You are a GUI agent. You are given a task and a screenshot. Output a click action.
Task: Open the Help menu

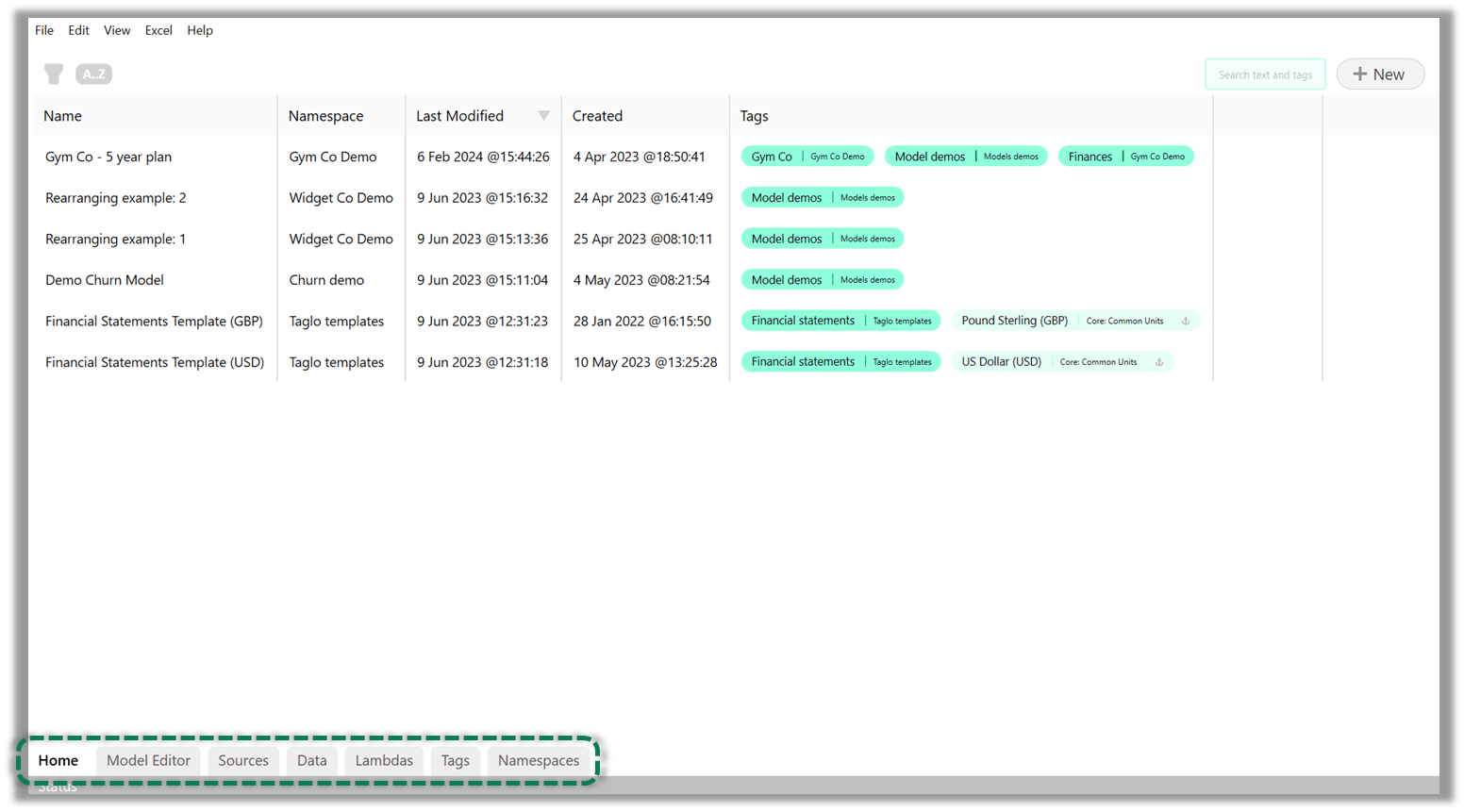[200, 29]
